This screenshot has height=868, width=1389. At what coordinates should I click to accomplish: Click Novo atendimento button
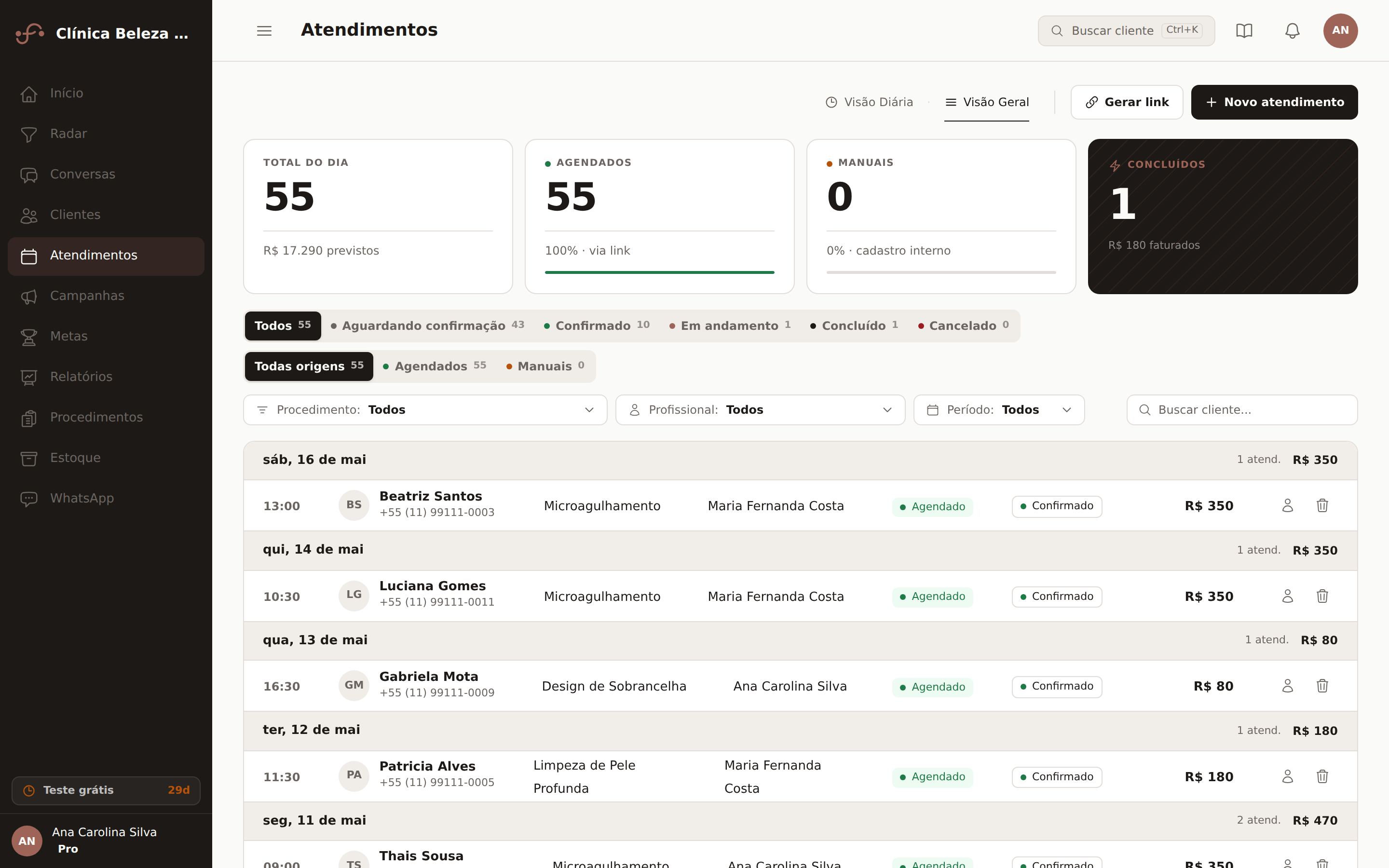coord(1274,102)
